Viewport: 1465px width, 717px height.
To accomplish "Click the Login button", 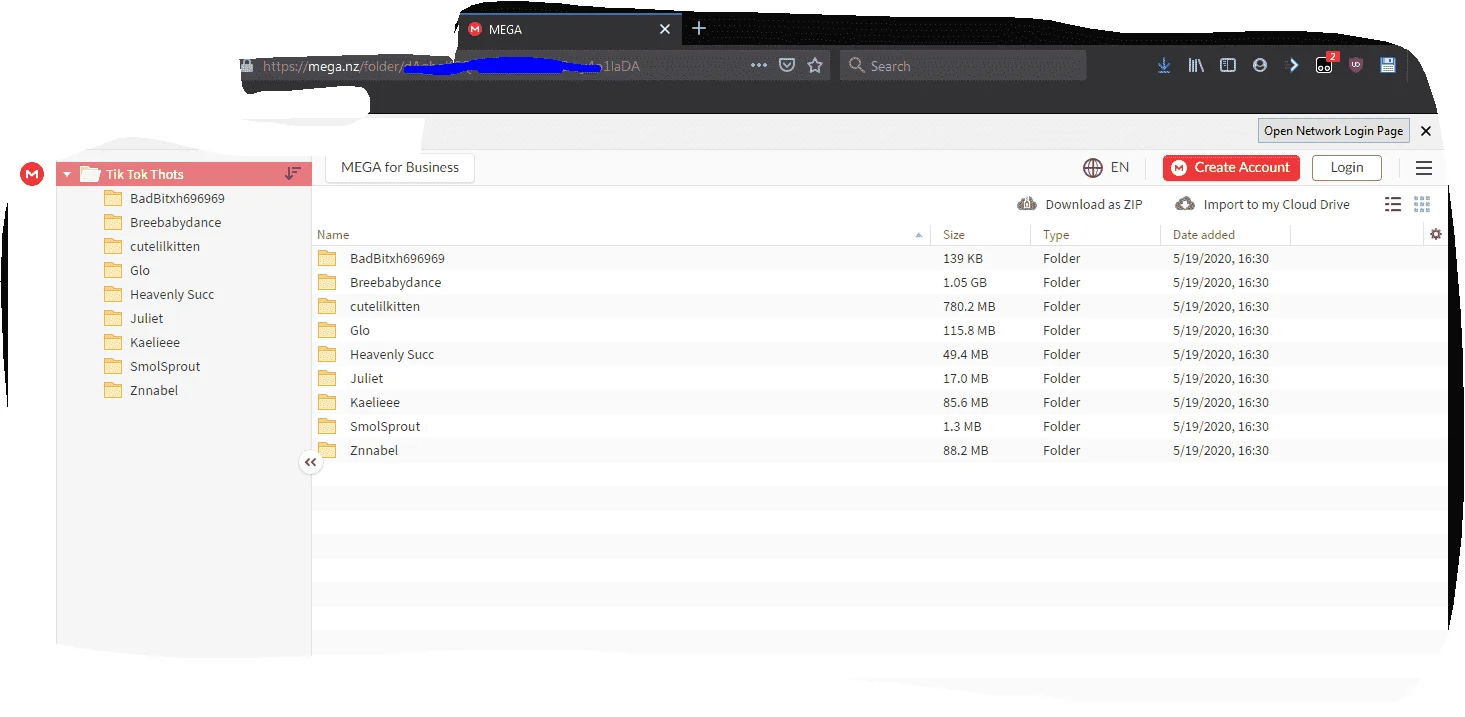I will (x=1346, y=168).
